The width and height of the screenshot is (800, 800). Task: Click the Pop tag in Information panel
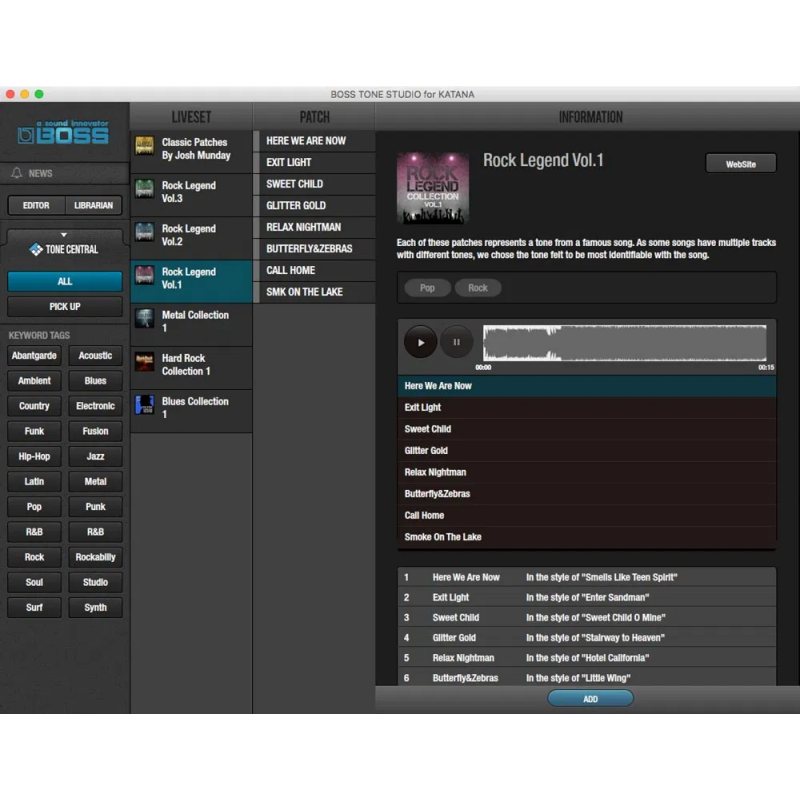[428, 288]
